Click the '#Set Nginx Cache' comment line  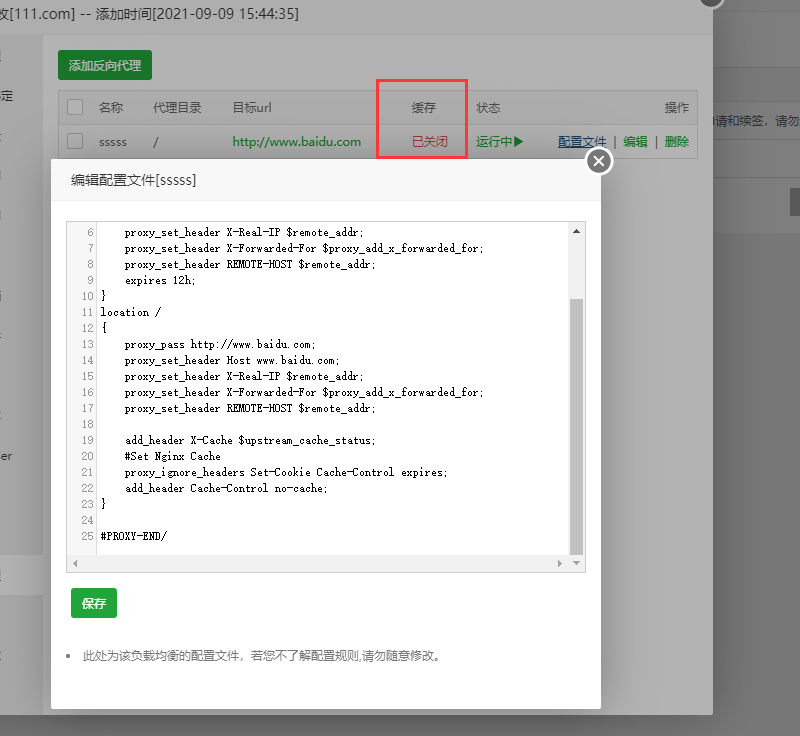(172, 456)
